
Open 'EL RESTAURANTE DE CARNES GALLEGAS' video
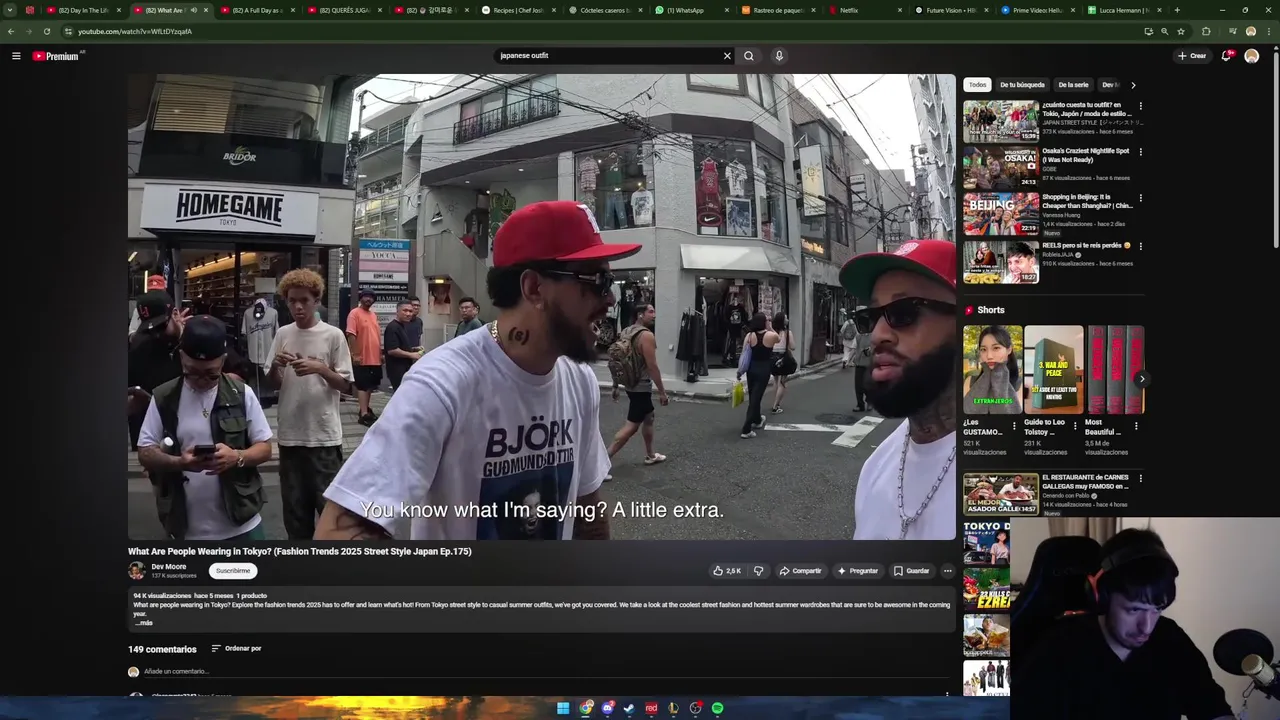[x=1001, y=494]
